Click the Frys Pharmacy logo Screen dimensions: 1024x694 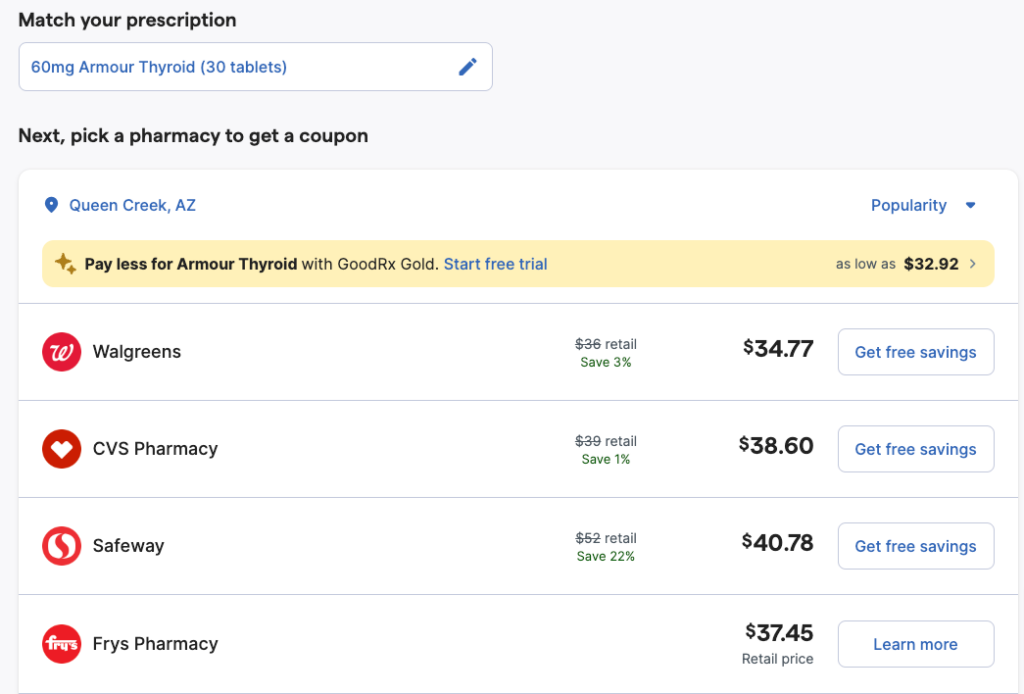[x=61, y=643]
